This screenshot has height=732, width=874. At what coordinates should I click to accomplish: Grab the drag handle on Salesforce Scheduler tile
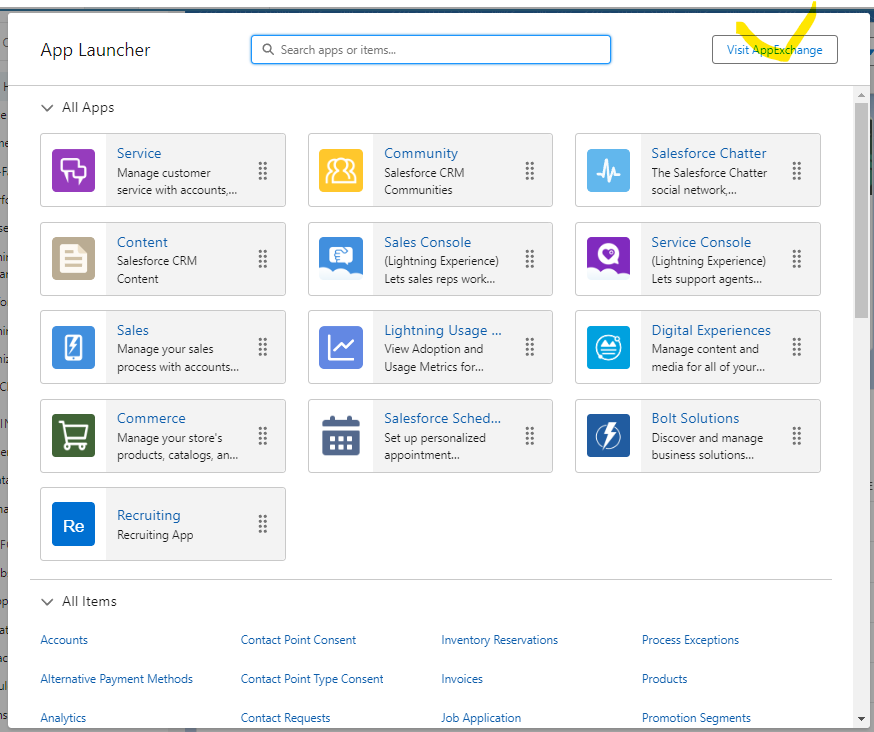coord(530,435)
